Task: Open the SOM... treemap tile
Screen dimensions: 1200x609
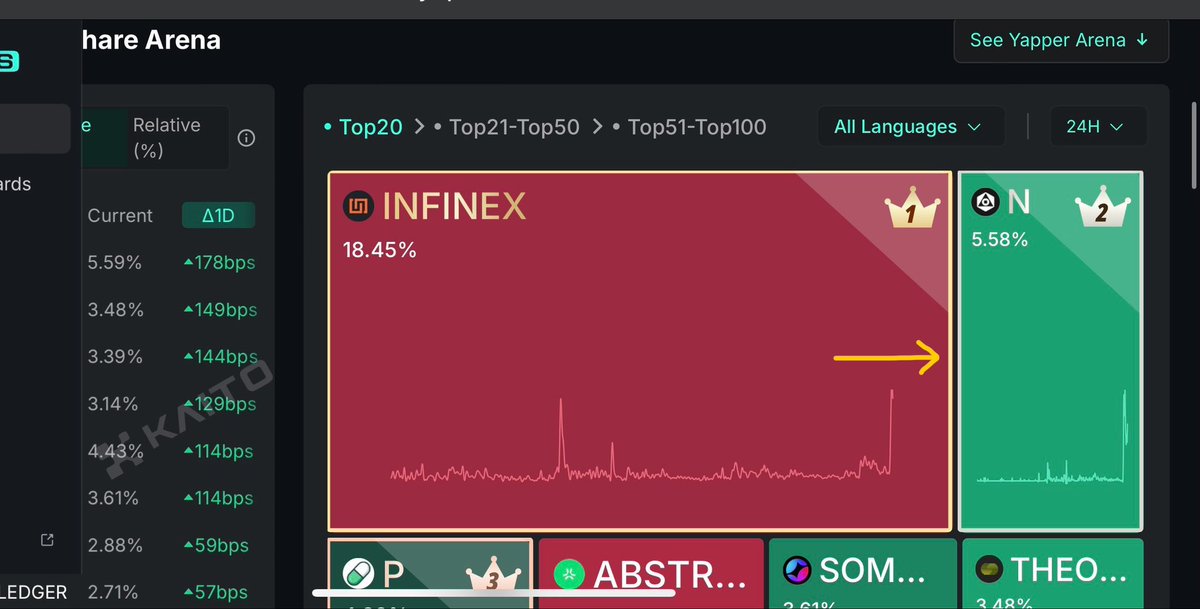Action: pos(862,573)
